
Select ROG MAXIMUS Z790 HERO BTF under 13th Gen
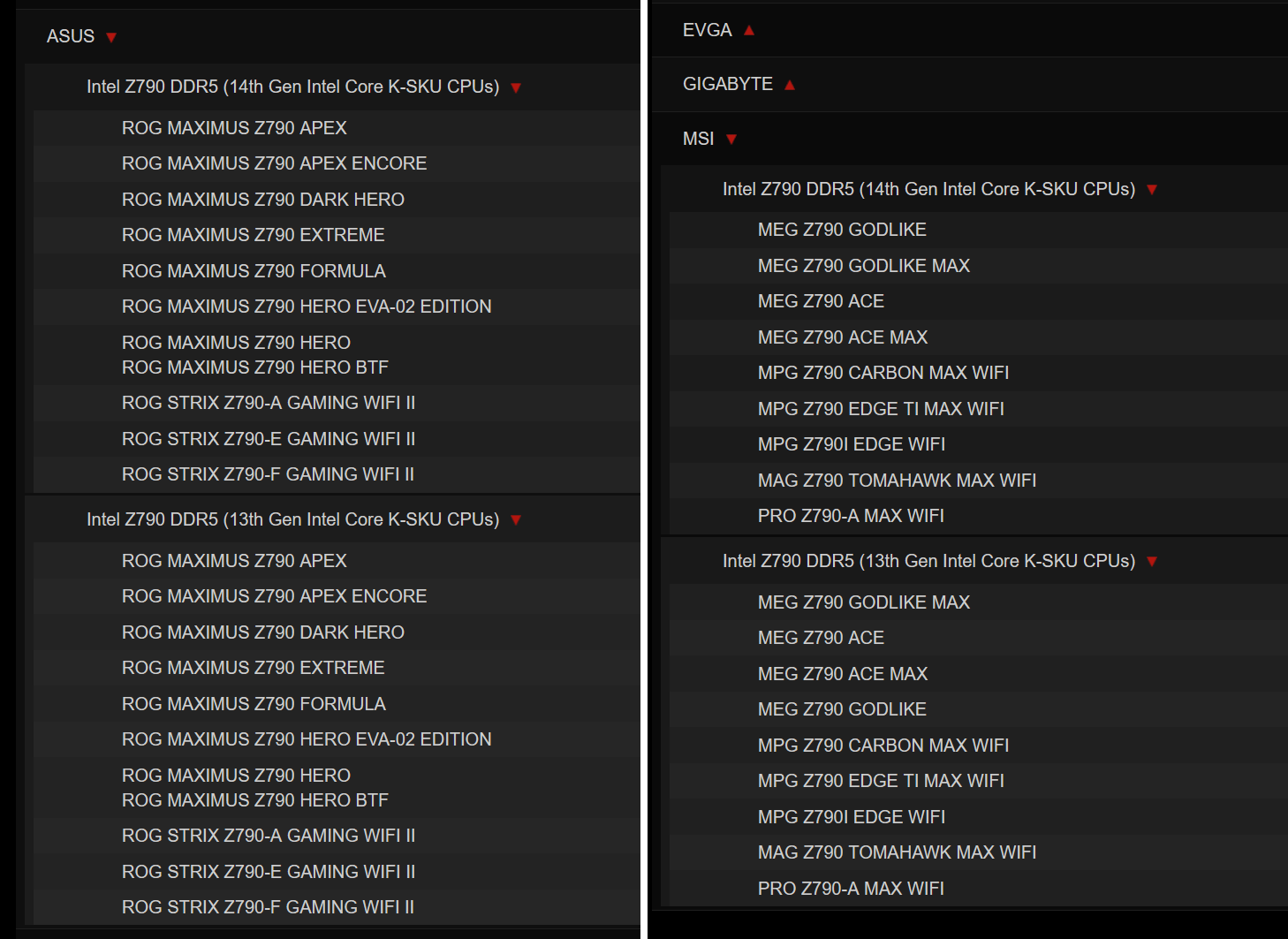[255, 800]
